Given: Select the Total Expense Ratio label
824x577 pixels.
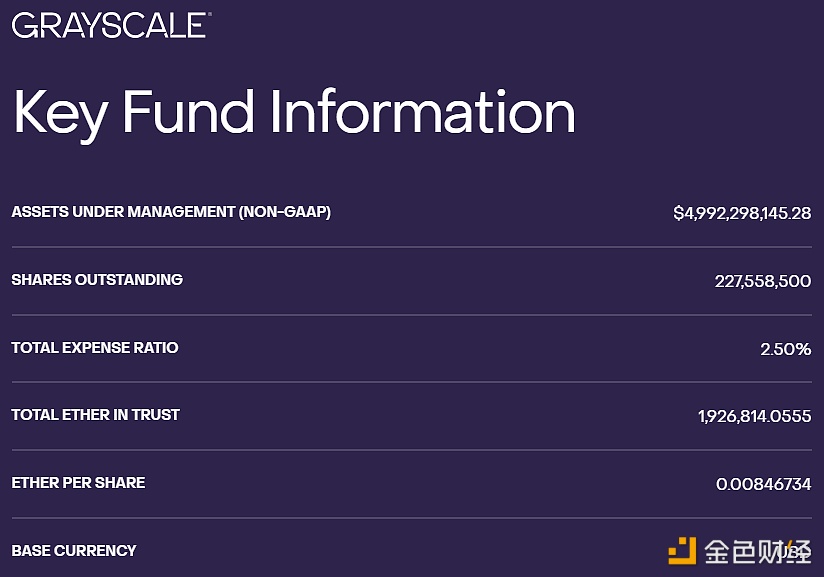Looking at the screenshot, I should point(95,347).
